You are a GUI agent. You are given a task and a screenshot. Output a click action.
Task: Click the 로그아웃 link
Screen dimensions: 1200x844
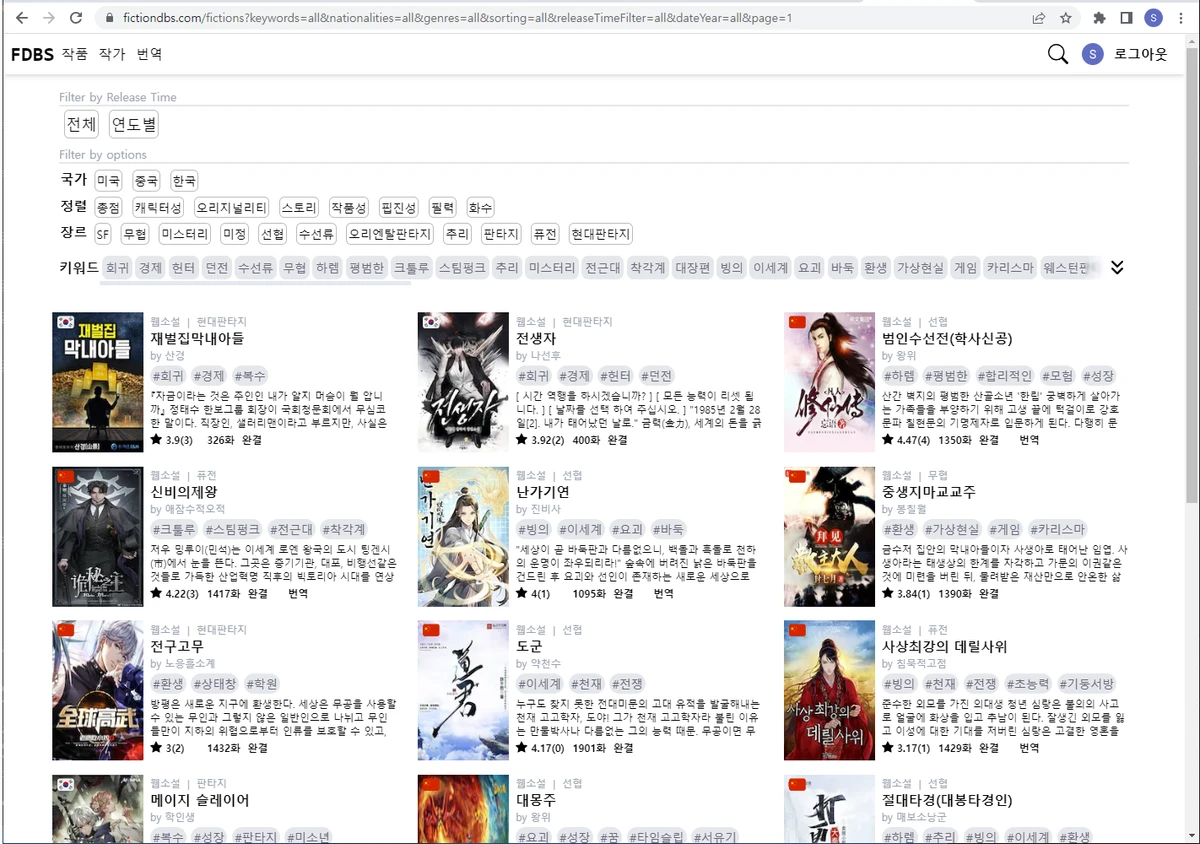pyautogui.click(x=1141, y=54)
